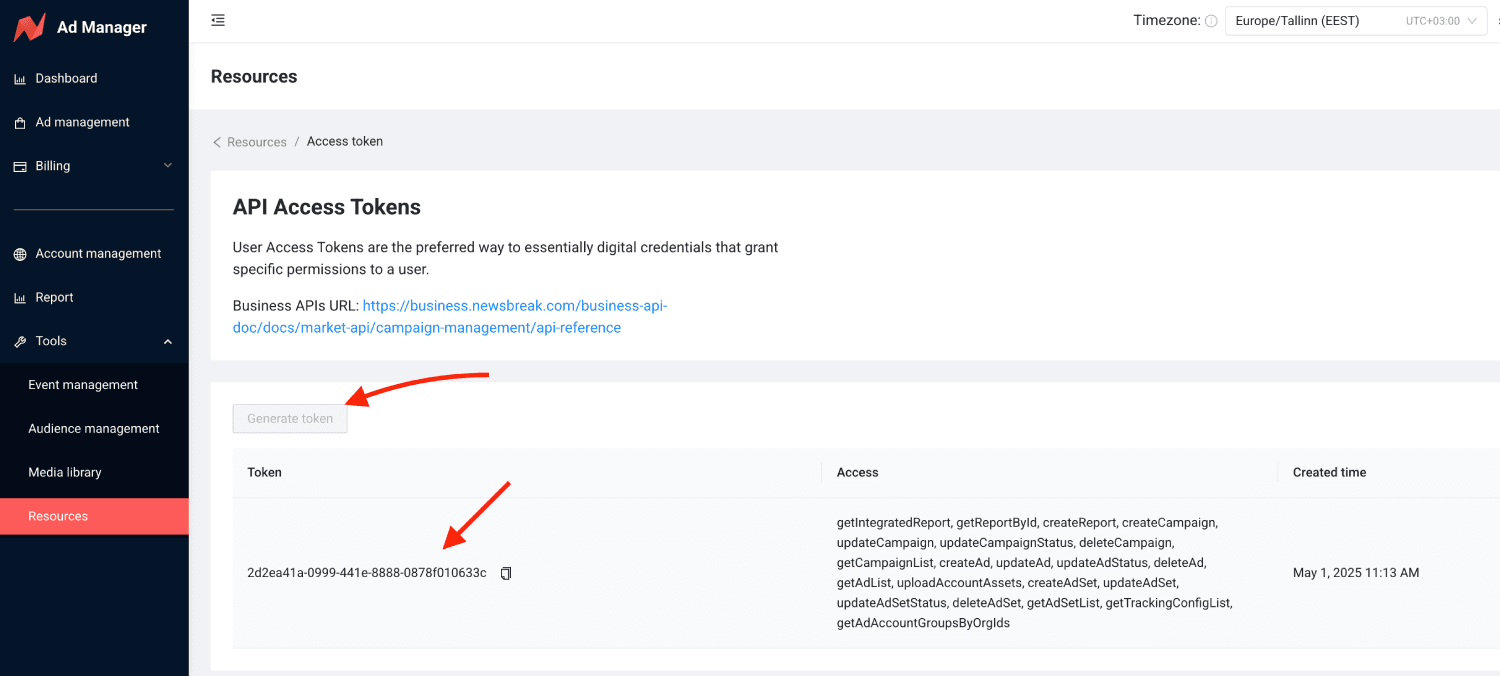Click the Ad Manager logo icon
The height and width of the screenshot is (676, 1500).
click(29, 27)
